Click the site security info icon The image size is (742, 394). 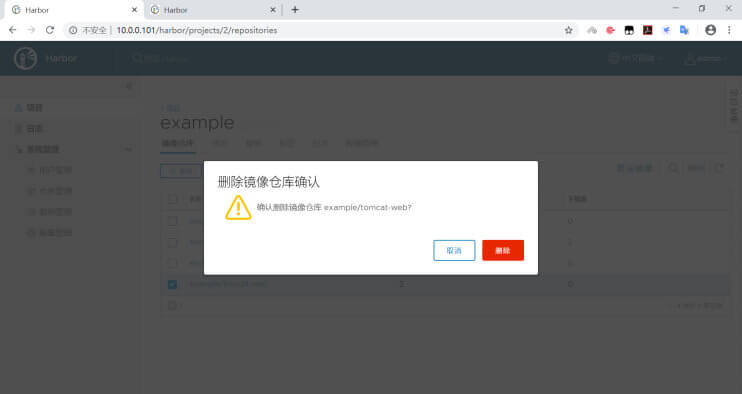point(73,30)
